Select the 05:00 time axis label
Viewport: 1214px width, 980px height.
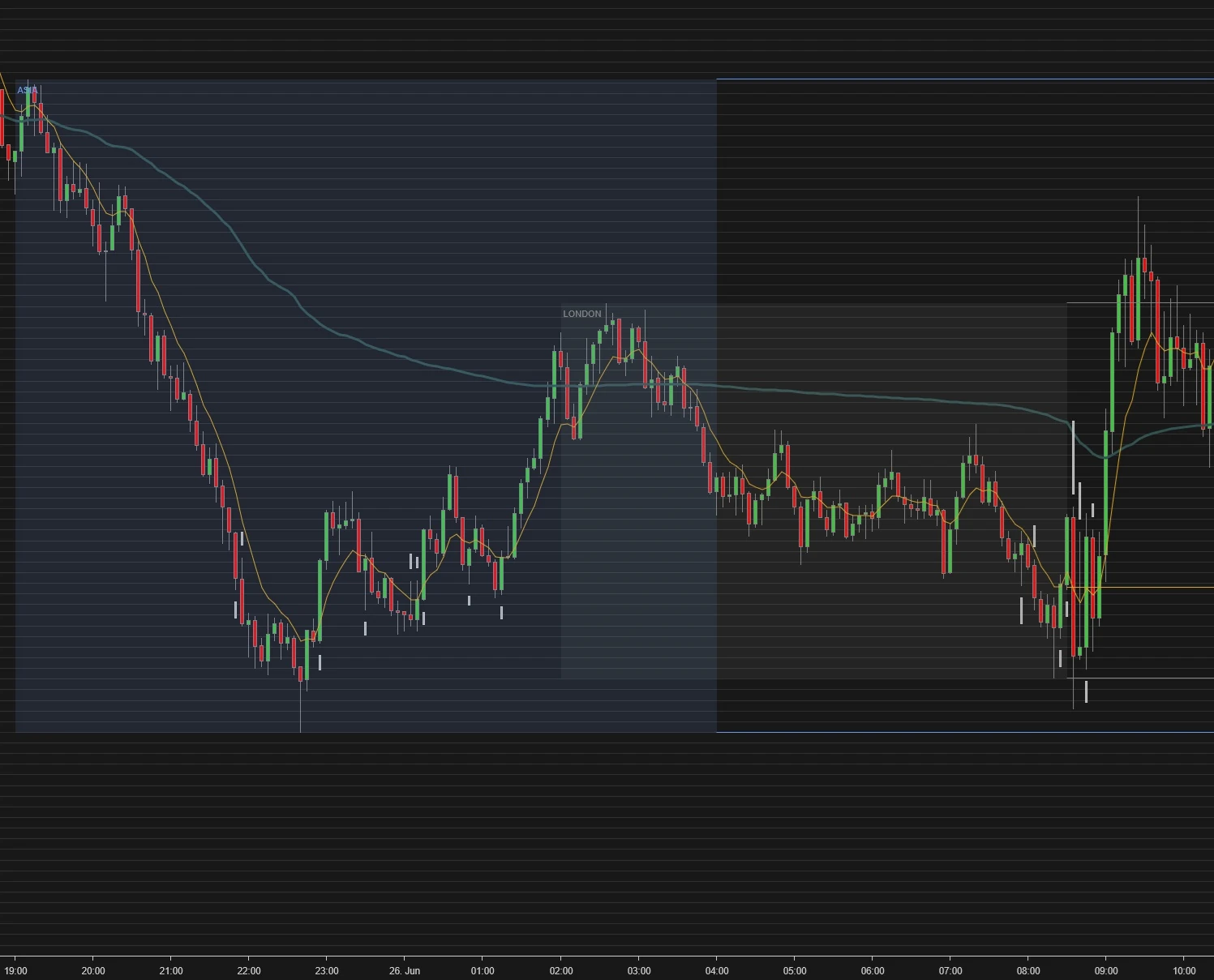point(795,970)
